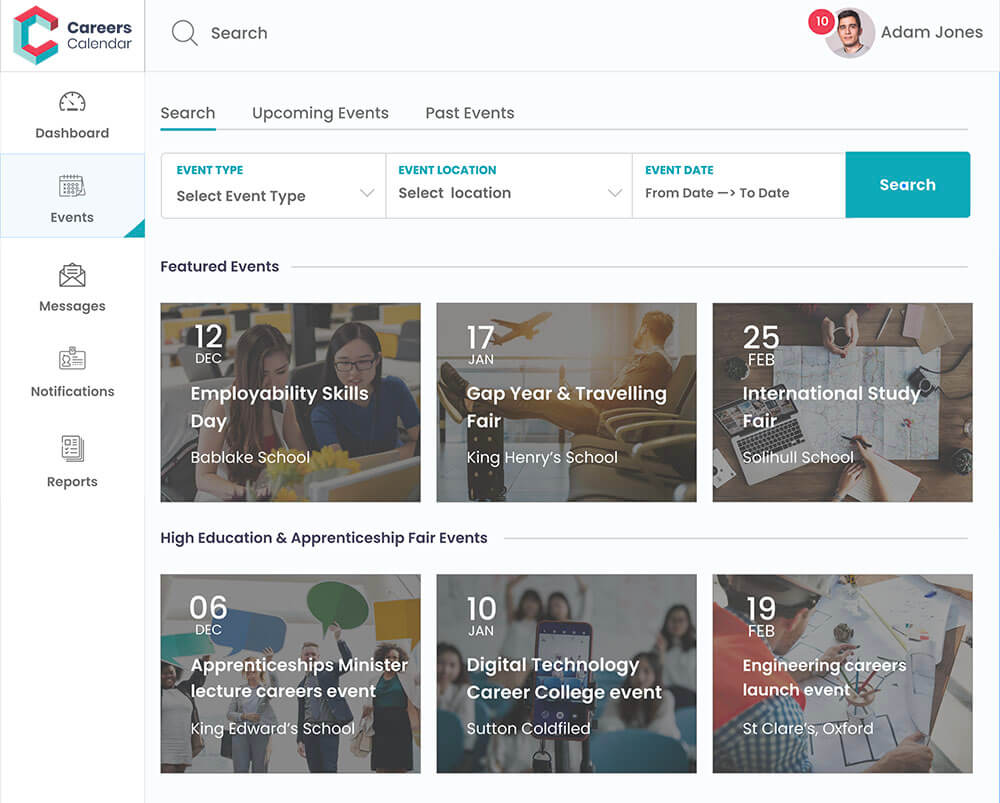The image size is (1000, 803).
Task: Open the Messages envelope icon
Action: [x=72, y=275]
